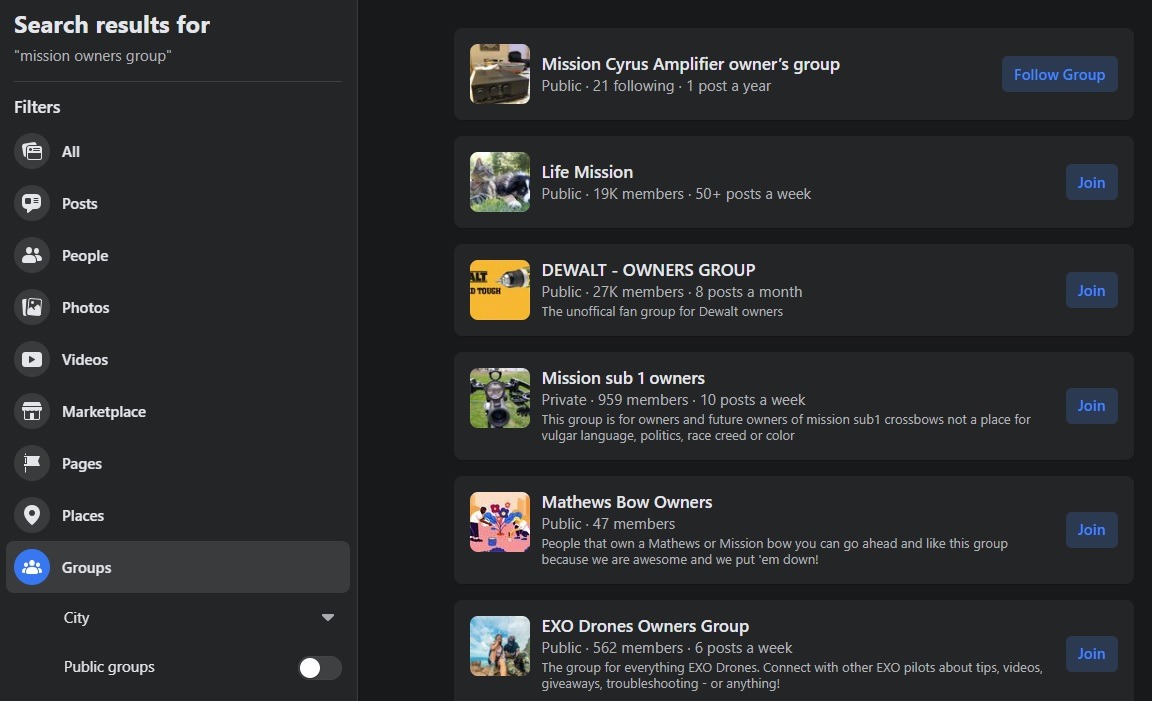Click the Posts speech bubble icon
Screen dimensions: 1152x701
pos(32,204)
